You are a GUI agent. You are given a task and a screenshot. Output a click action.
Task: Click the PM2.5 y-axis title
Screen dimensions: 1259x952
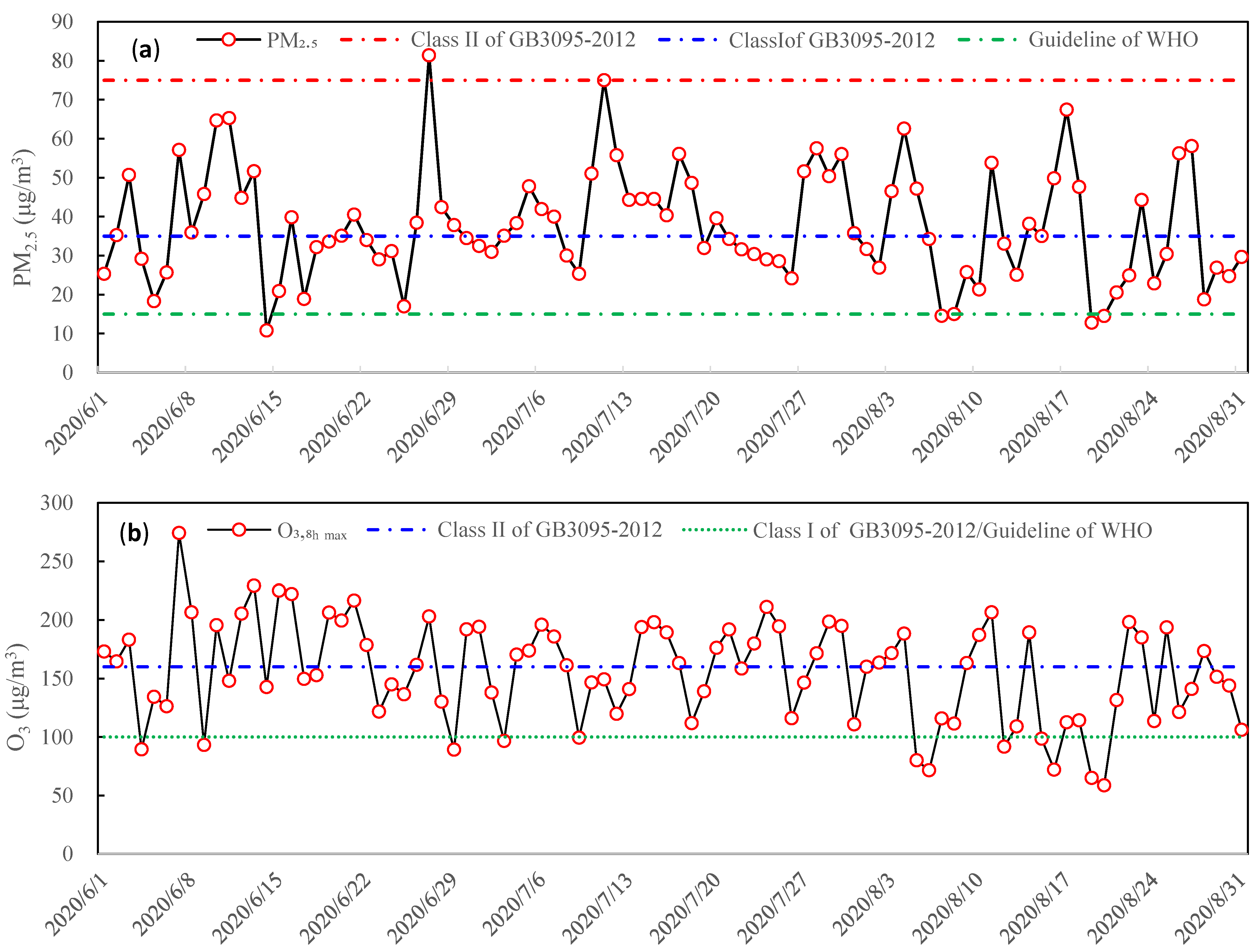[24, 218]
